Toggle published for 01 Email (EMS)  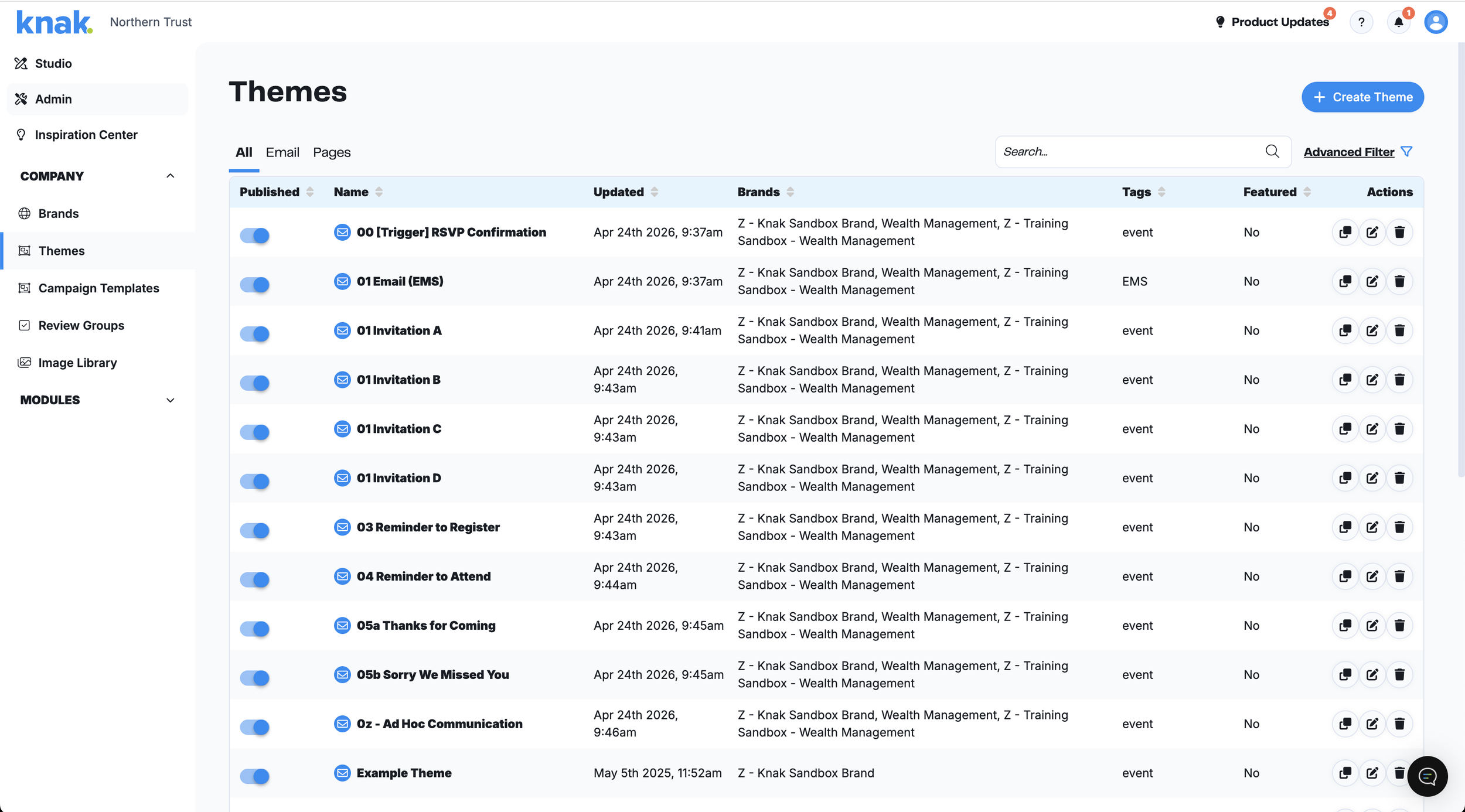coord(254,285)
